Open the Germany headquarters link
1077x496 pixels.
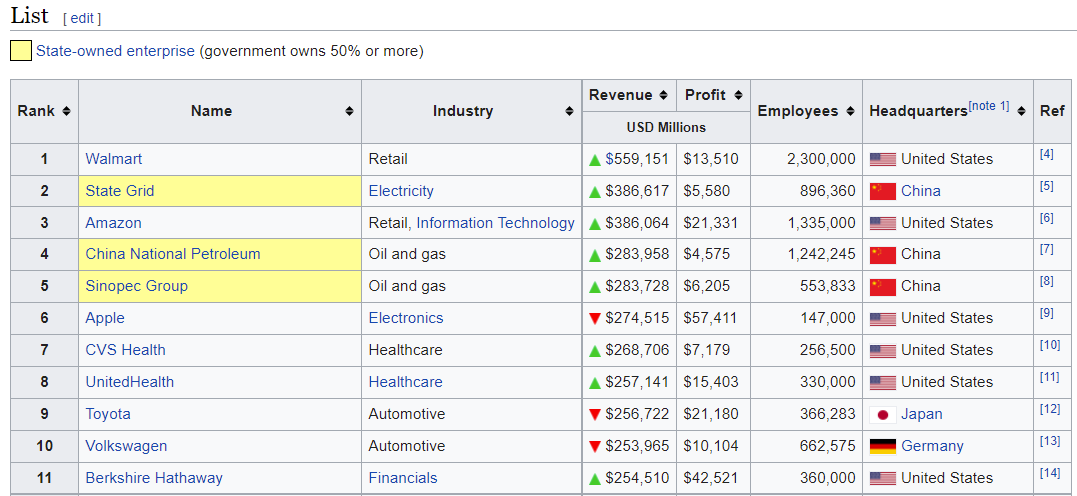pyautogui.click(x=932, y=446)
